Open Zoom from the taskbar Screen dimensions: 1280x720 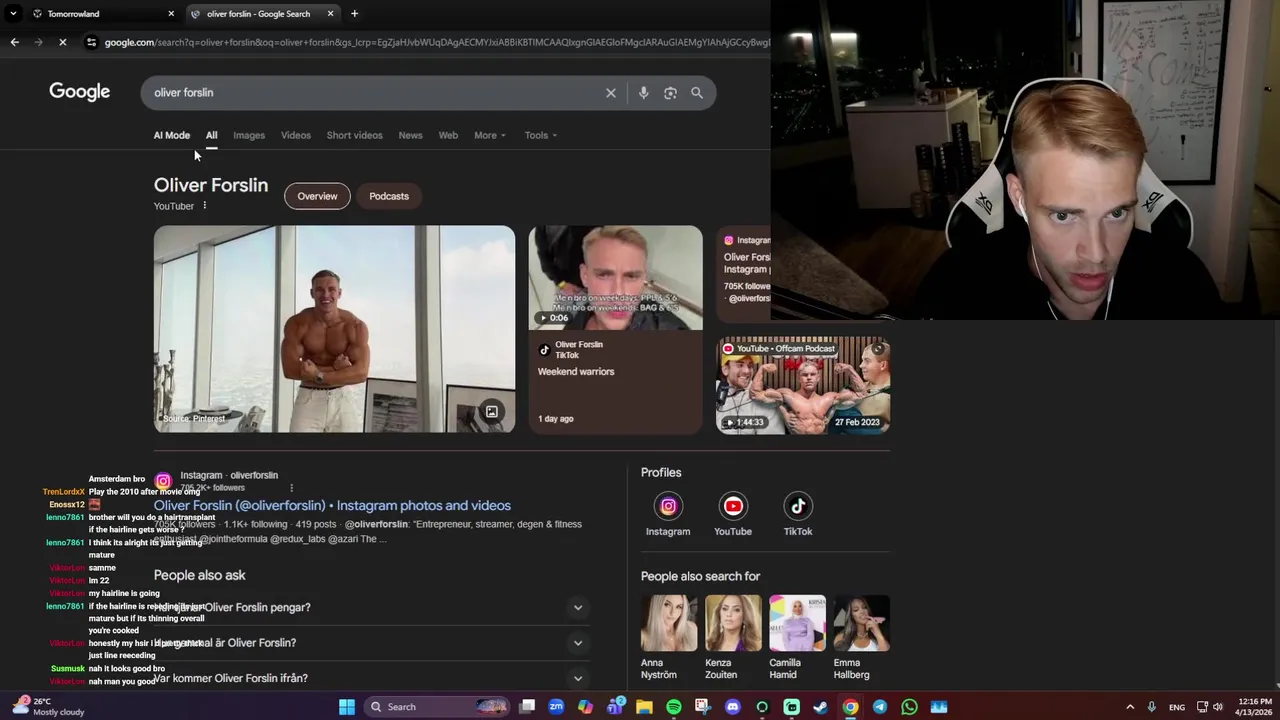[556, 707]
